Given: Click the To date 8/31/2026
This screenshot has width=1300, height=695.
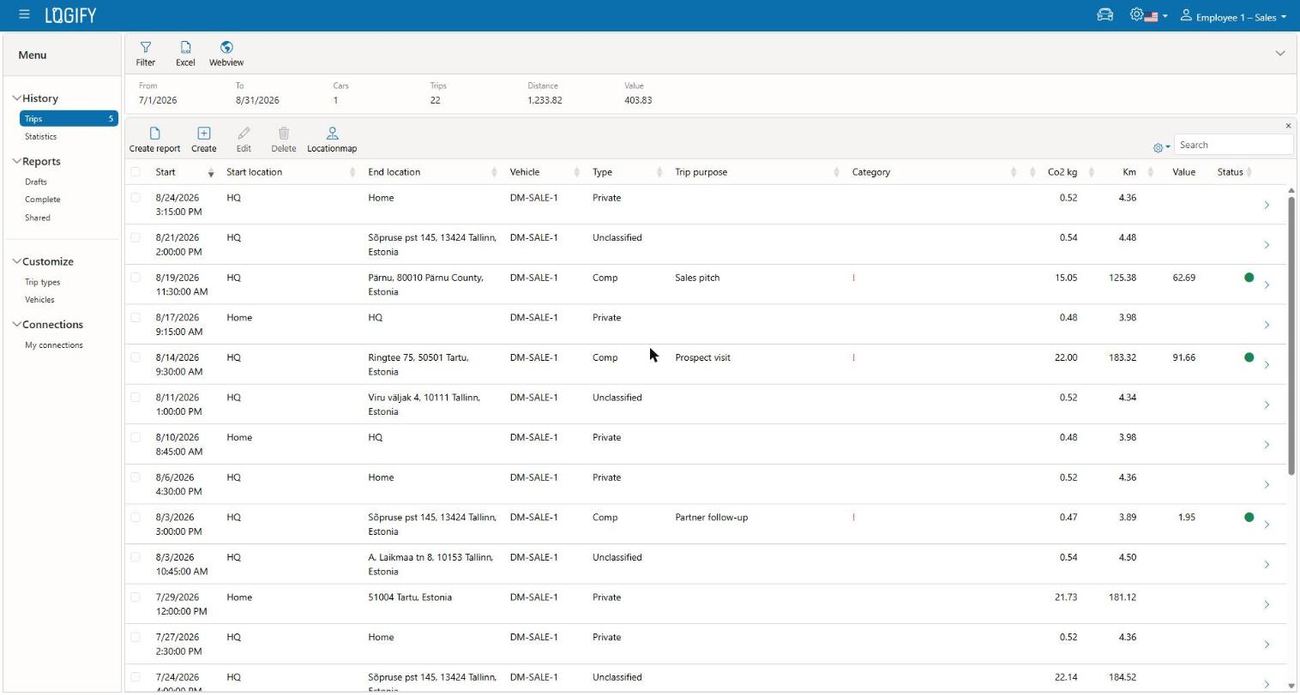Looking at the screenshot, I should [x=257, y=100].
